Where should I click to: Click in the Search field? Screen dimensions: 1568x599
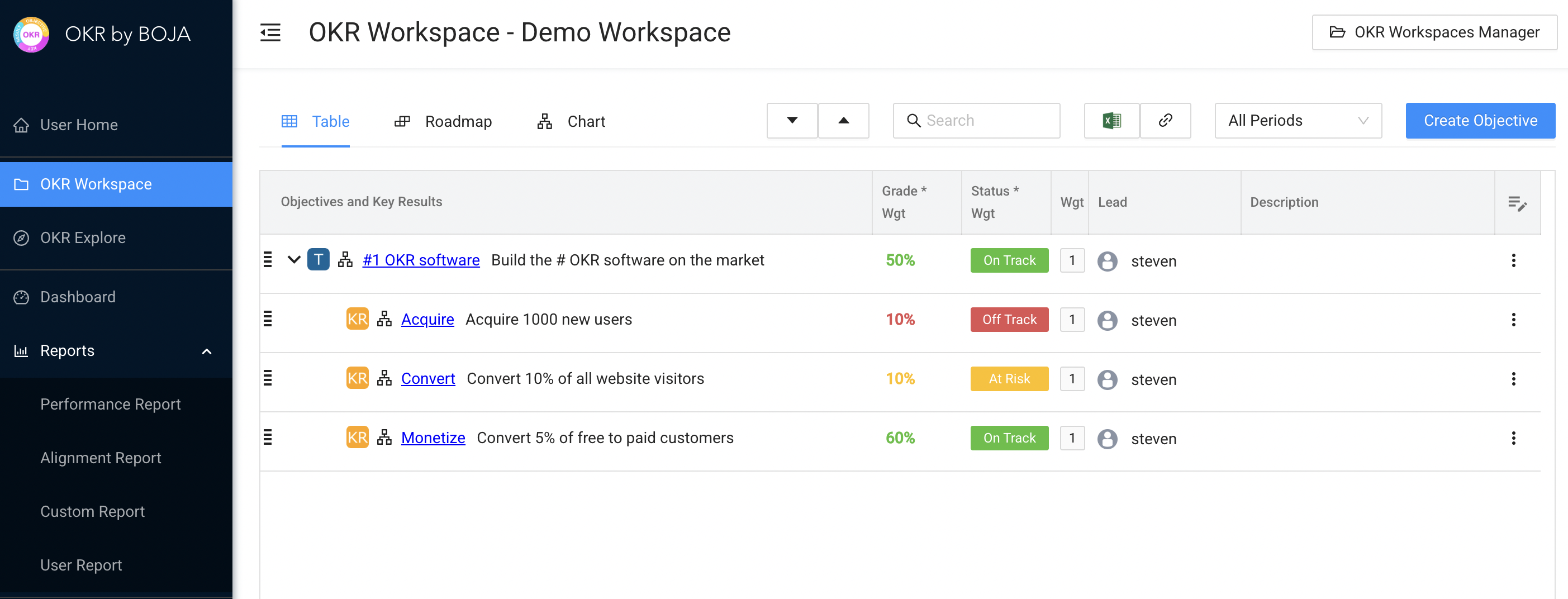976,121
